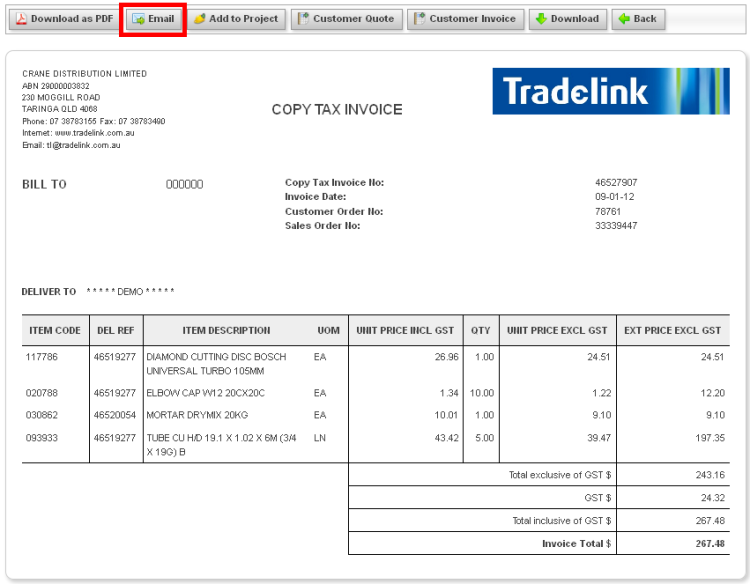750x584 pixels.
Task: Open the Download as PDF button label
Action: 72,19
